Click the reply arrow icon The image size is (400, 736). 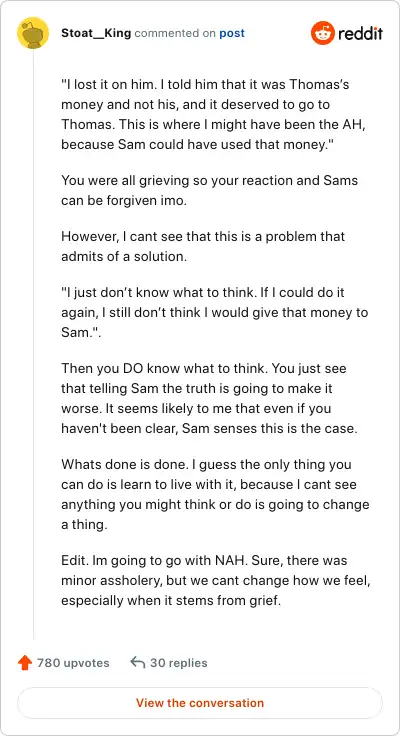click(x=138, y=662)
